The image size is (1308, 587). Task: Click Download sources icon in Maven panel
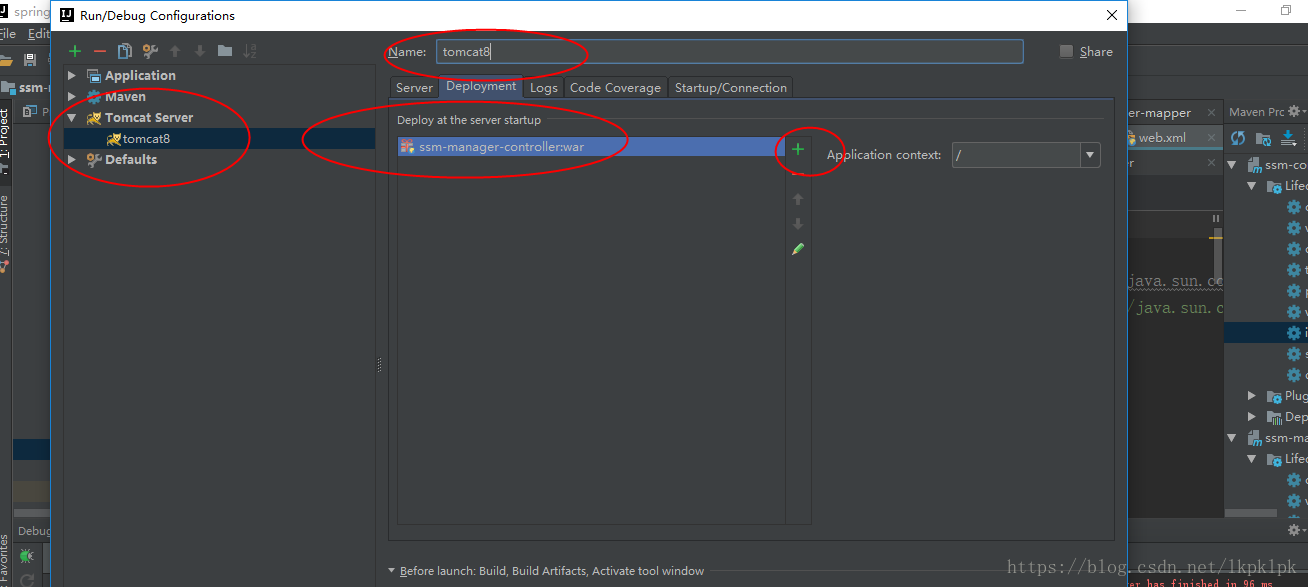click(x=1289, y=138)
